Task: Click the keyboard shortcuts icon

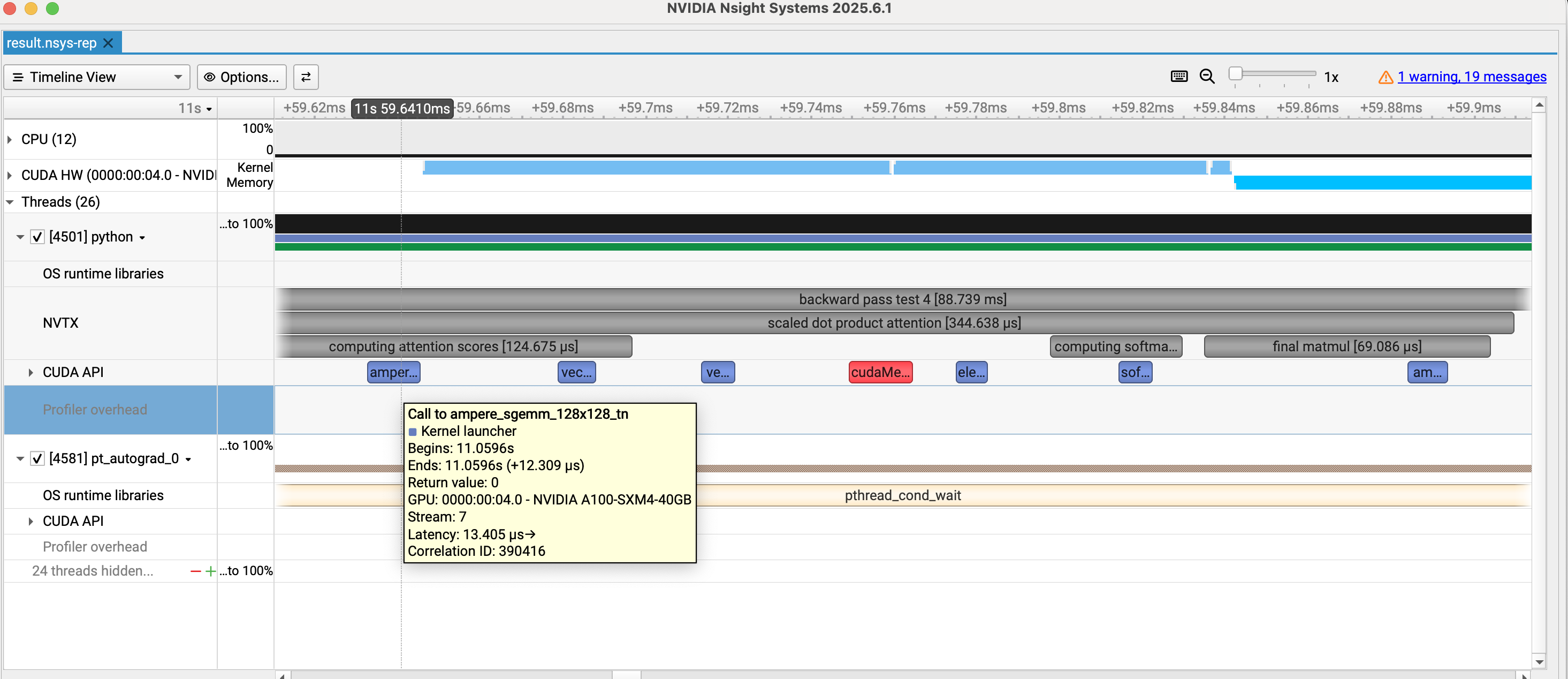Action: coord(1178,77)
